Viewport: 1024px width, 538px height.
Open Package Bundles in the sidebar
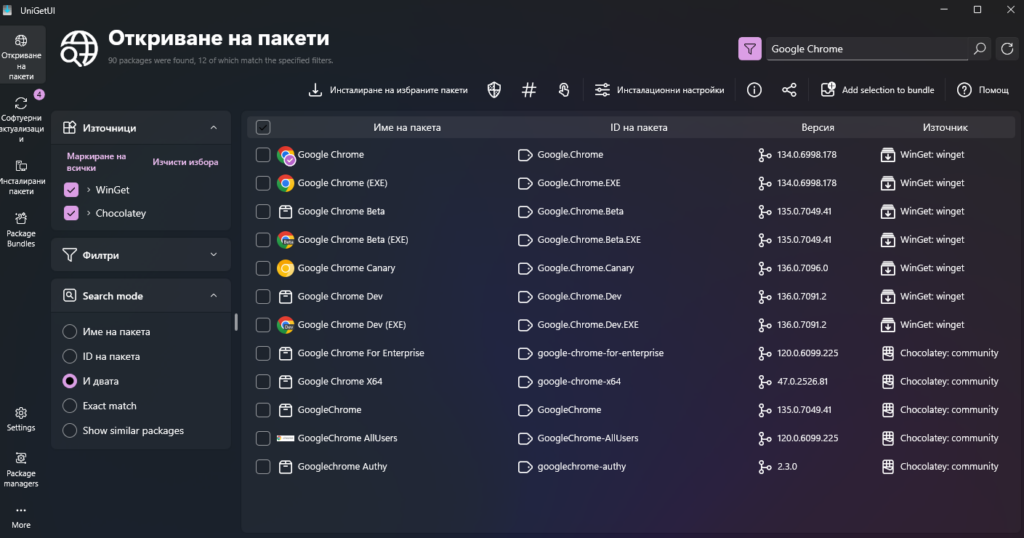coord(22,230)
